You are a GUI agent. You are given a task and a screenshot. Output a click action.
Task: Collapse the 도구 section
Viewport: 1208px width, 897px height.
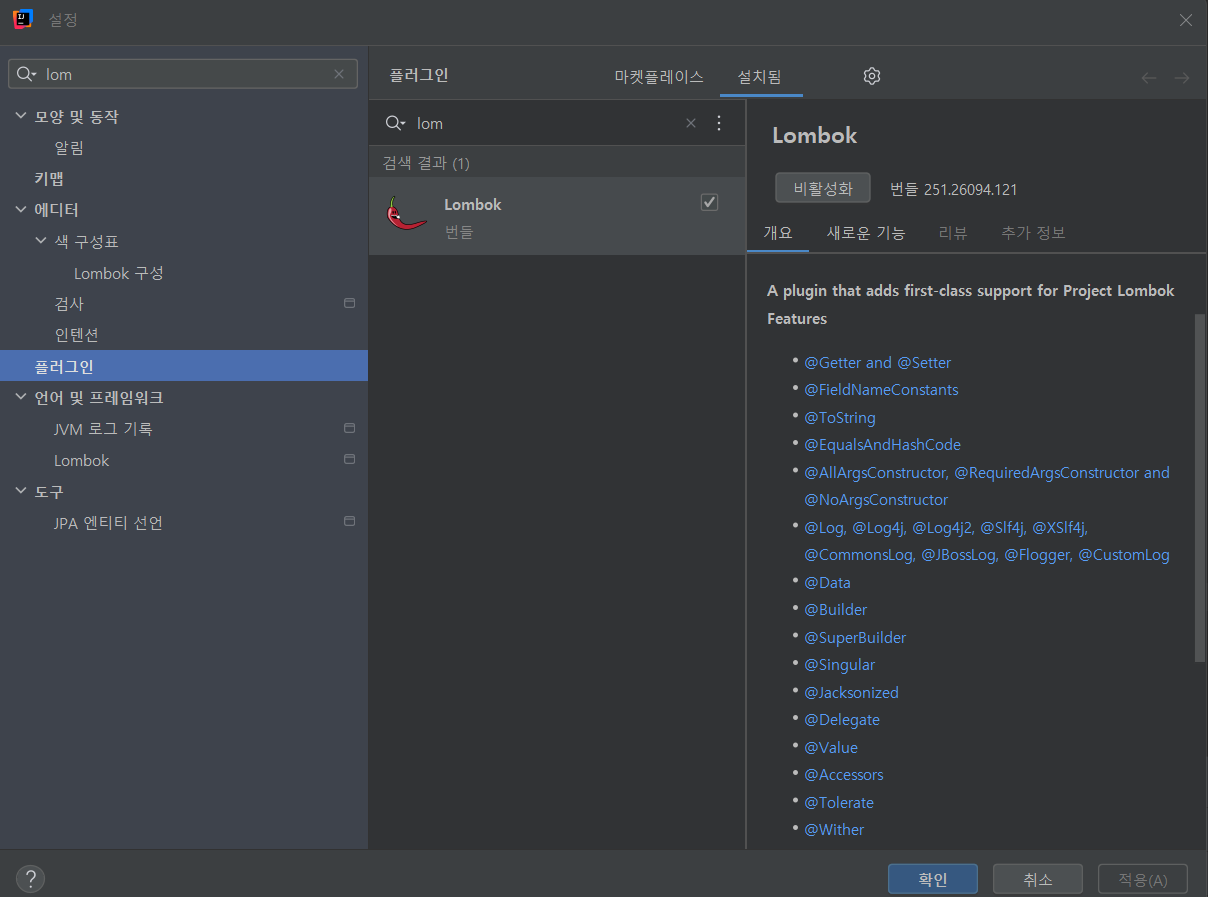[21, 491]
